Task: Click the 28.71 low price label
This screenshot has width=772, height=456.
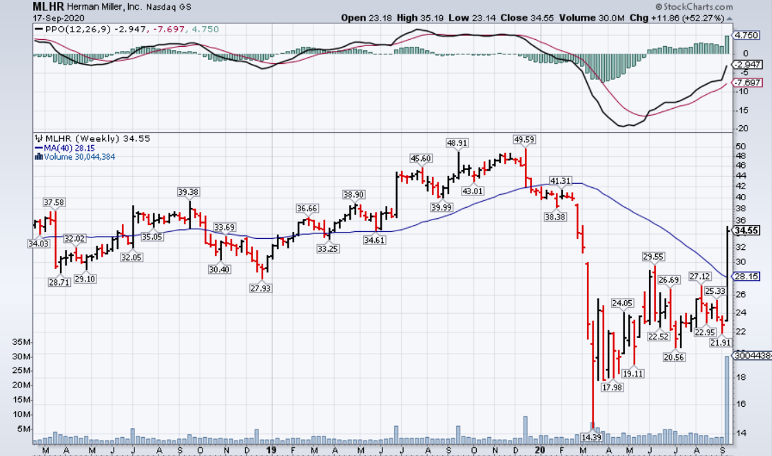Action: [x=59, y=283]
